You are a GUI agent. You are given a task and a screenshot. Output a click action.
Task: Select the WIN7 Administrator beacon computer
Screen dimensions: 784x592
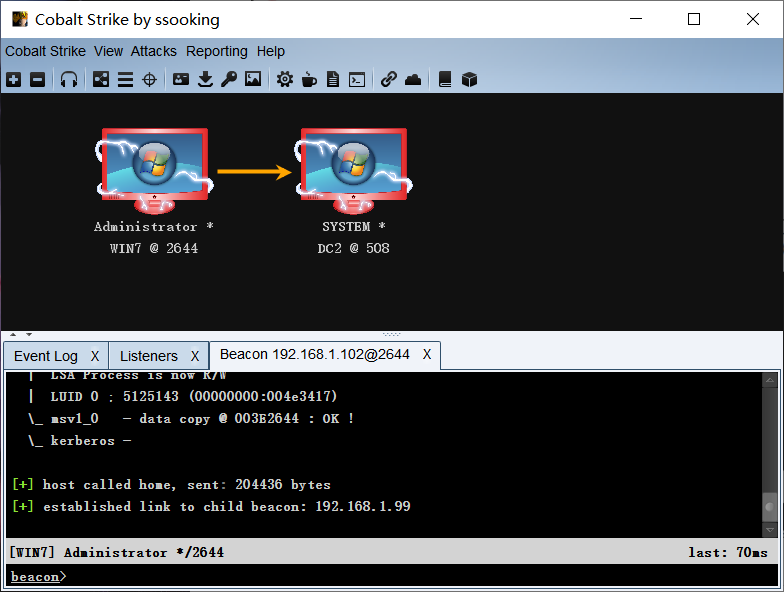click(154, 171)
